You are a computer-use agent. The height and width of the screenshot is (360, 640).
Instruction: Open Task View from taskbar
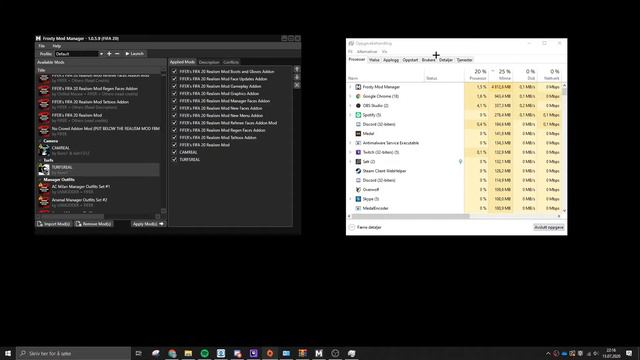138,353
